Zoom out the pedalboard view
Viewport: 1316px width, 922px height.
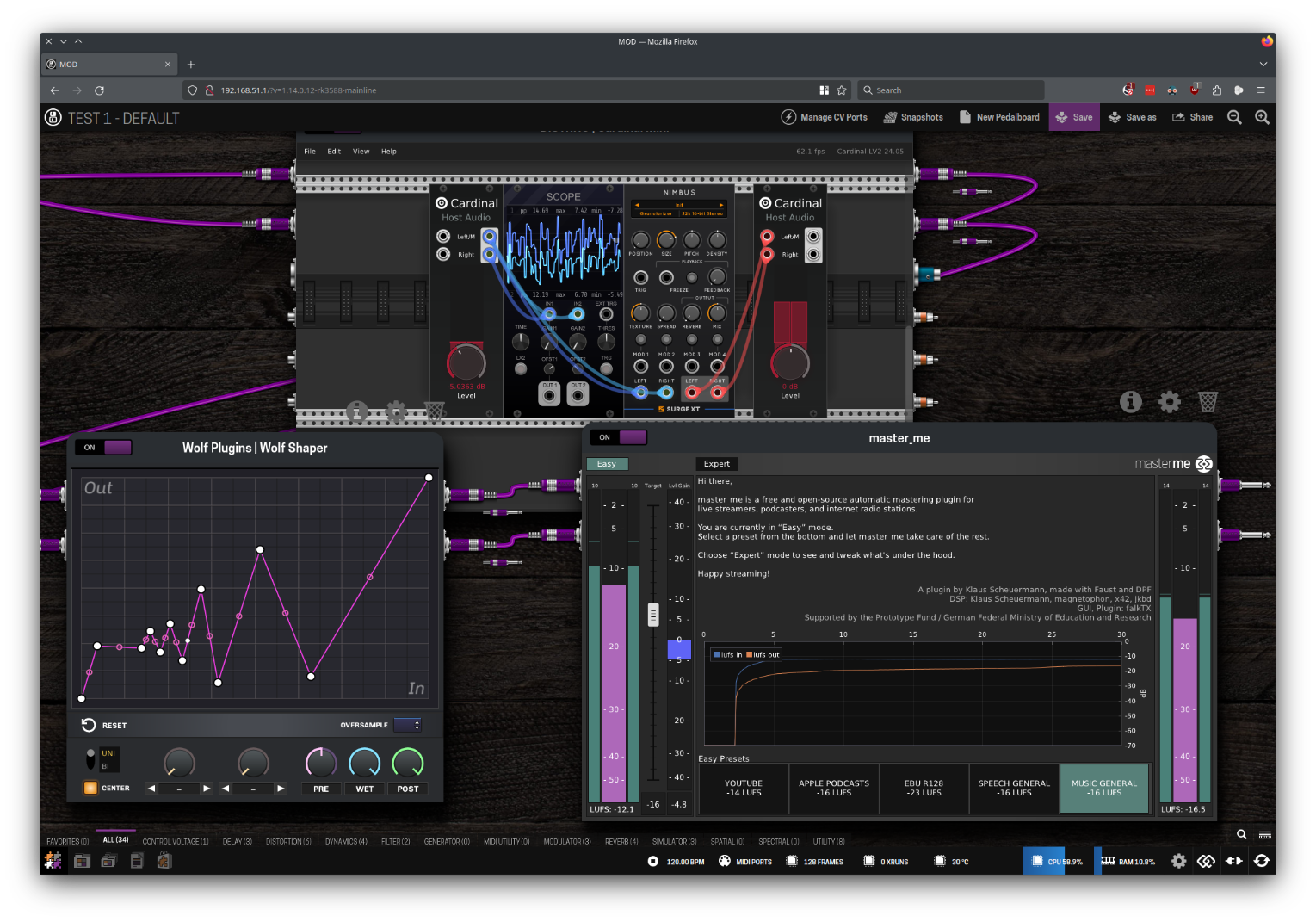click(1234, 117)
